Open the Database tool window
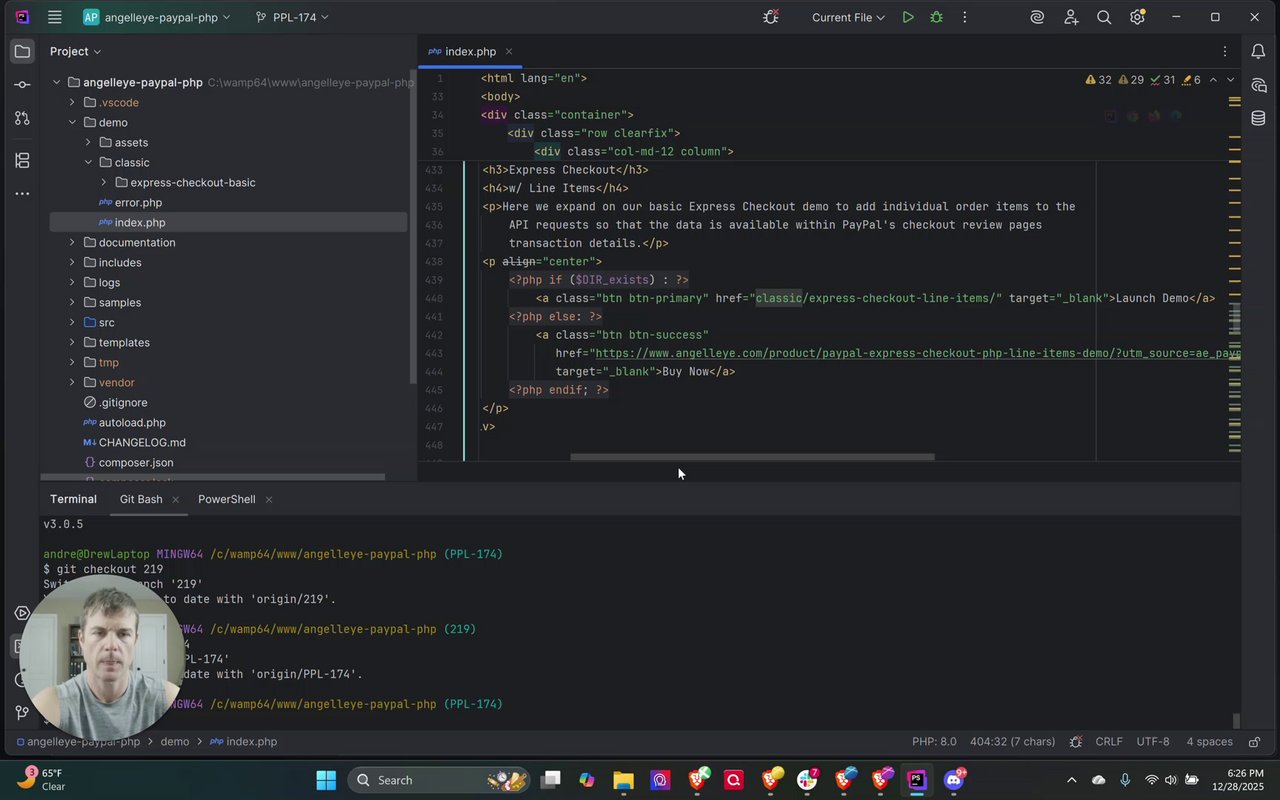 pos(1258,119)
